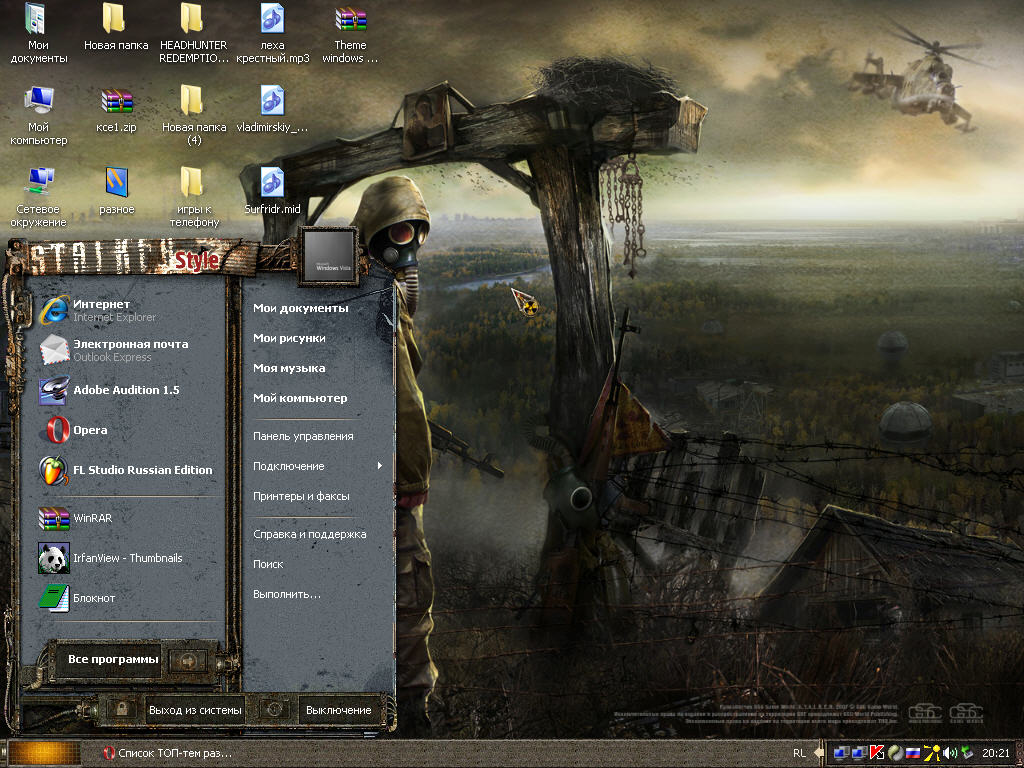The image size is (1024, 768).
Task: Click the yellow figure tray icon
Action: tap(931, 753)
